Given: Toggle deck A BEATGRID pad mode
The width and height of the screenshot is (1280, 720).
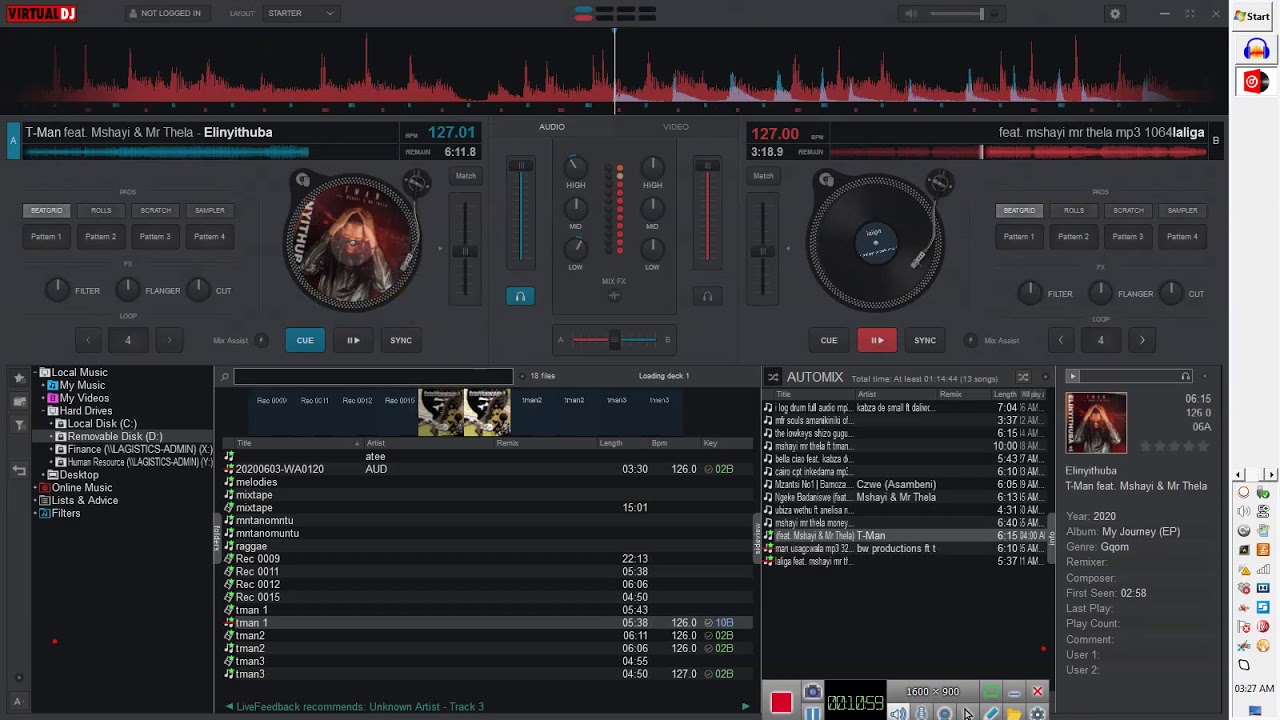Looking at the screenshot, I should pos(47,211).
